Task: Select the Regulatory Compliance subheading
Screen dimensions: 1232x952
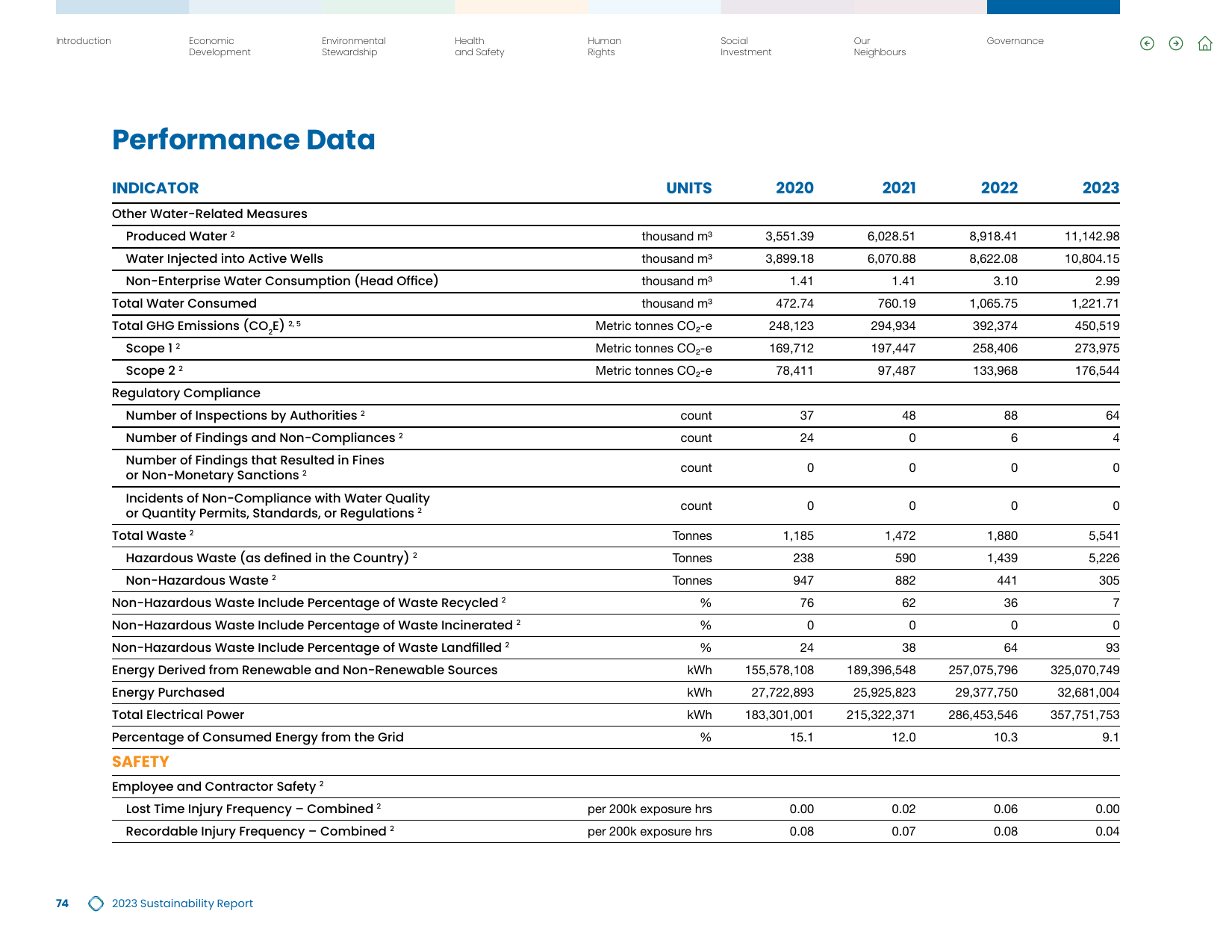Action: [186, 393]
